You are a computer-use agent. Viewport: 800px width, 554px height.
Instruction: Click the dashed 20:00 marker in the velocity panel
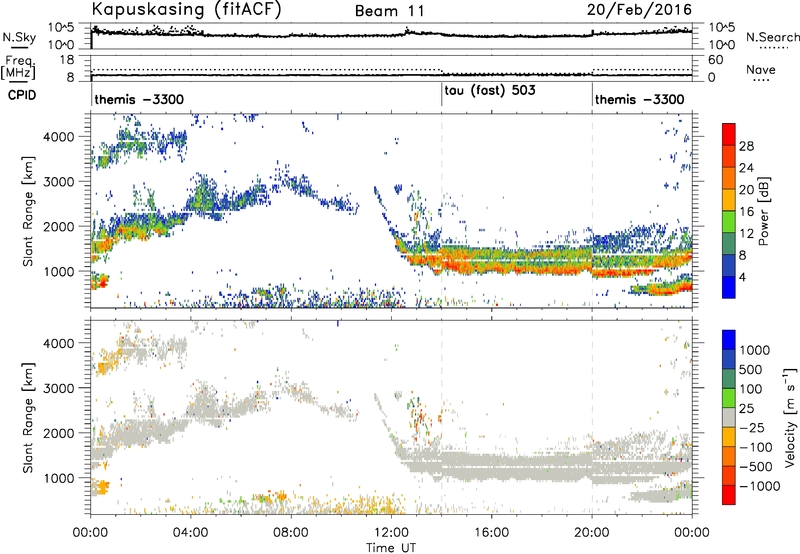(x=592, y=417)
